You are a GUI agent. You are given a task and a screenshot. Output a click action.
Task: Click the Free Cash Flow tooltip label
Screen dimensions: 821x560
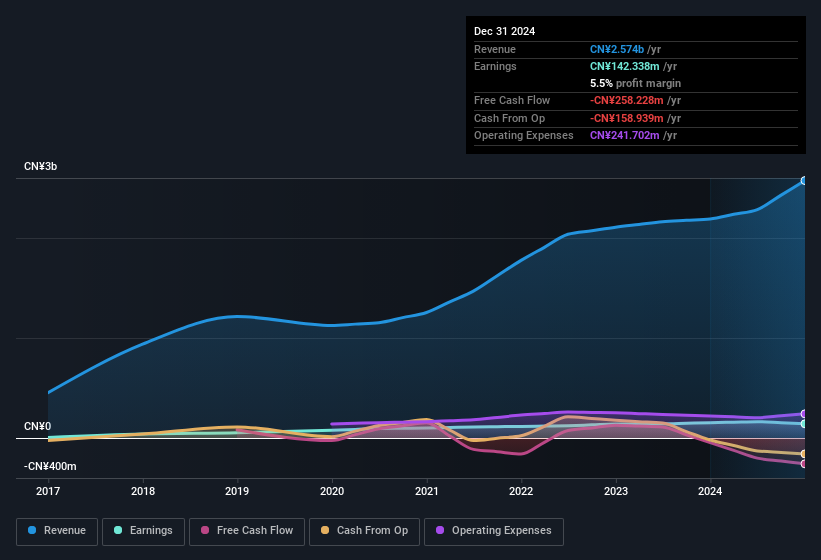[x=512, y=100]
